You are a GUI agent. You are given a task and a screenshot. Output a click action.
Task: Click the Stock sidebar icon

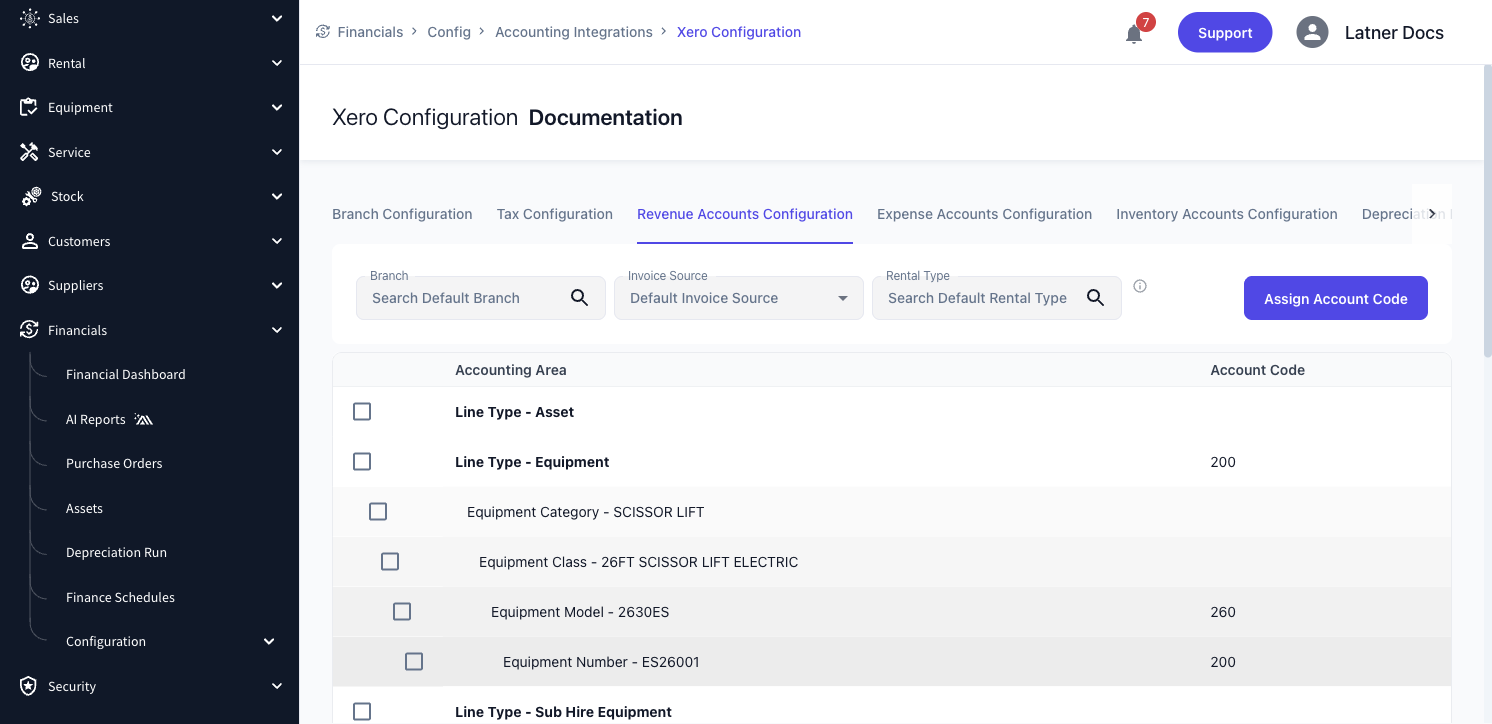31,196
